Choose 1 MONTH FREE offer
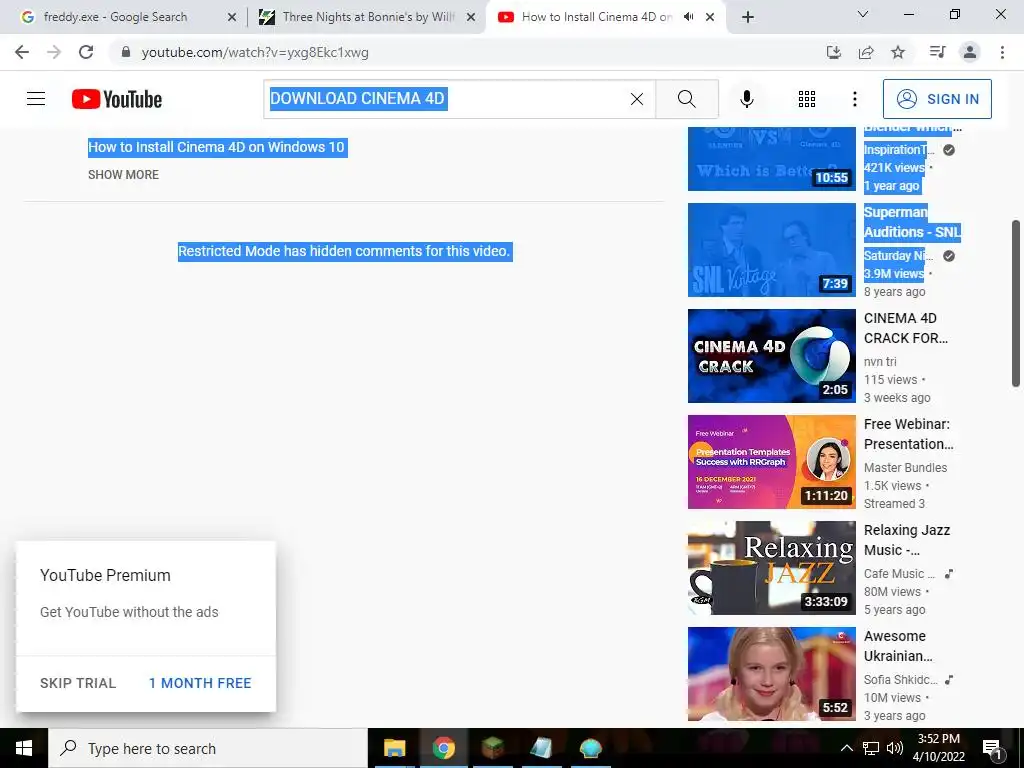1024x768 pixels. click(200, 683)
